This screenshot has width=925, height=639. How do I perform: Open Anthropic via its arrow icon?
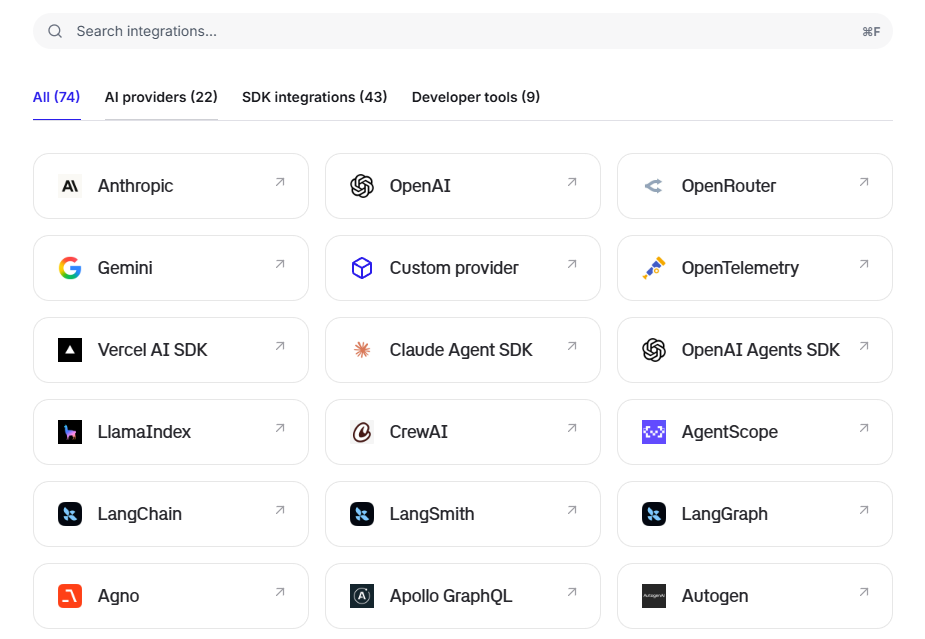coord(280,182)
